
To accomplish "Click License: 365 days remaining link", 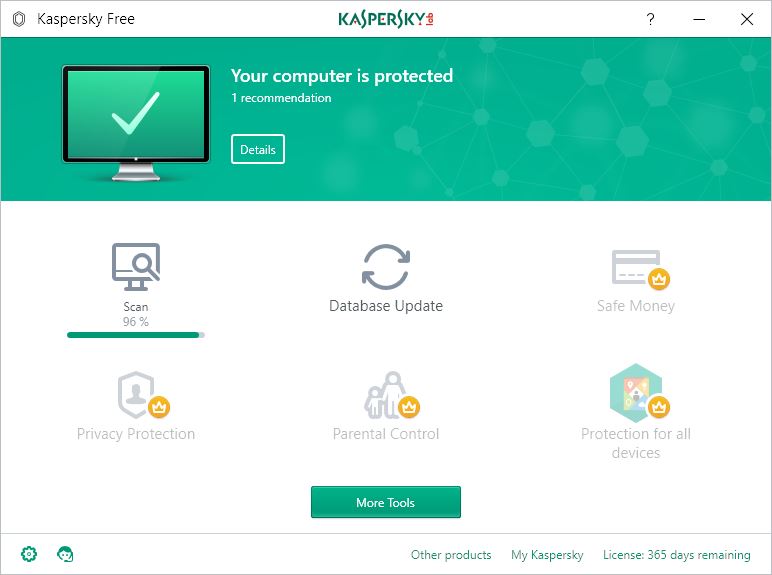I will (676, 555).
